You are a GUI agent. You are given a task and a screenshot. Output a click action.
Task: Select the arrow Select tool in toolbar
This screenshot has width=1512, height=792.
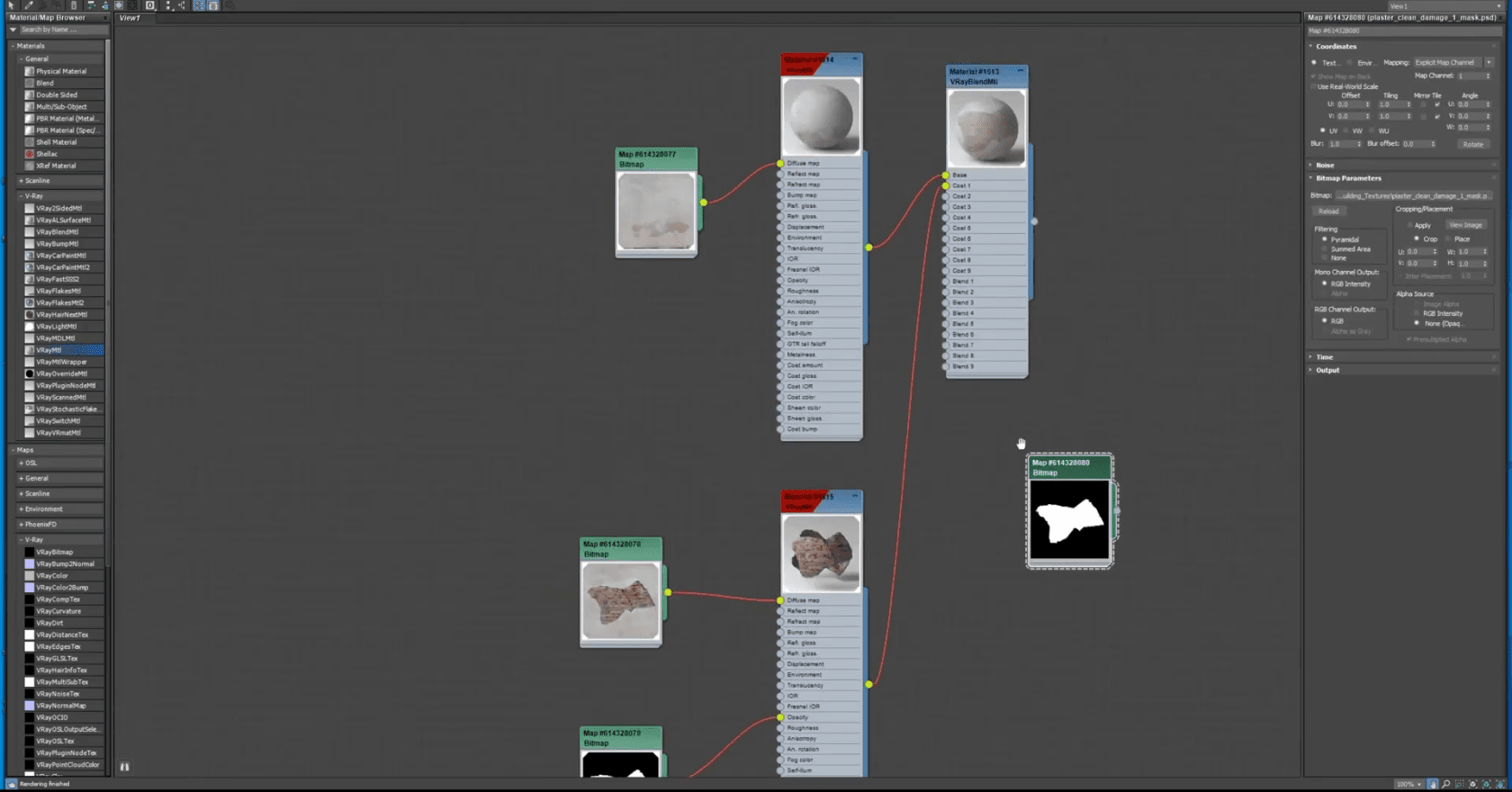click(x=11, y=5)
